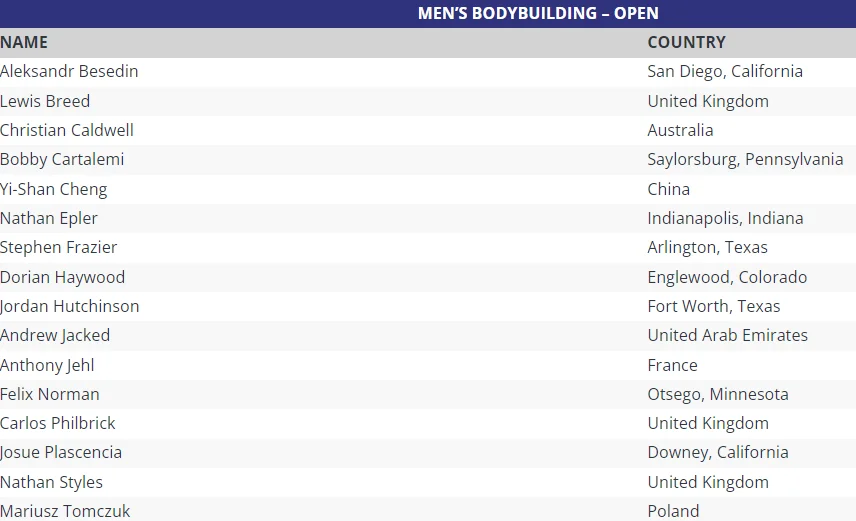Click on Lewis Breed's name
This screenshot has height=521, width=856.
click(45, 101)
